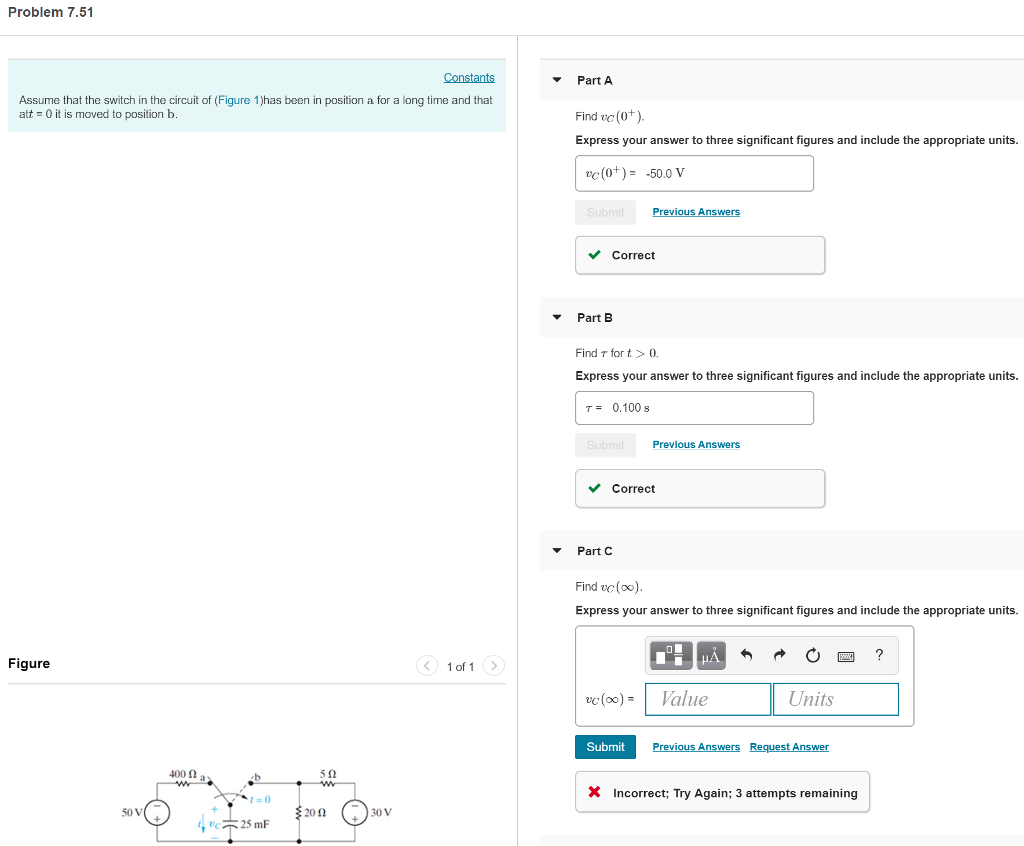Collapse Part A using its triangle
1024x846 pixels.
point(556,80)
